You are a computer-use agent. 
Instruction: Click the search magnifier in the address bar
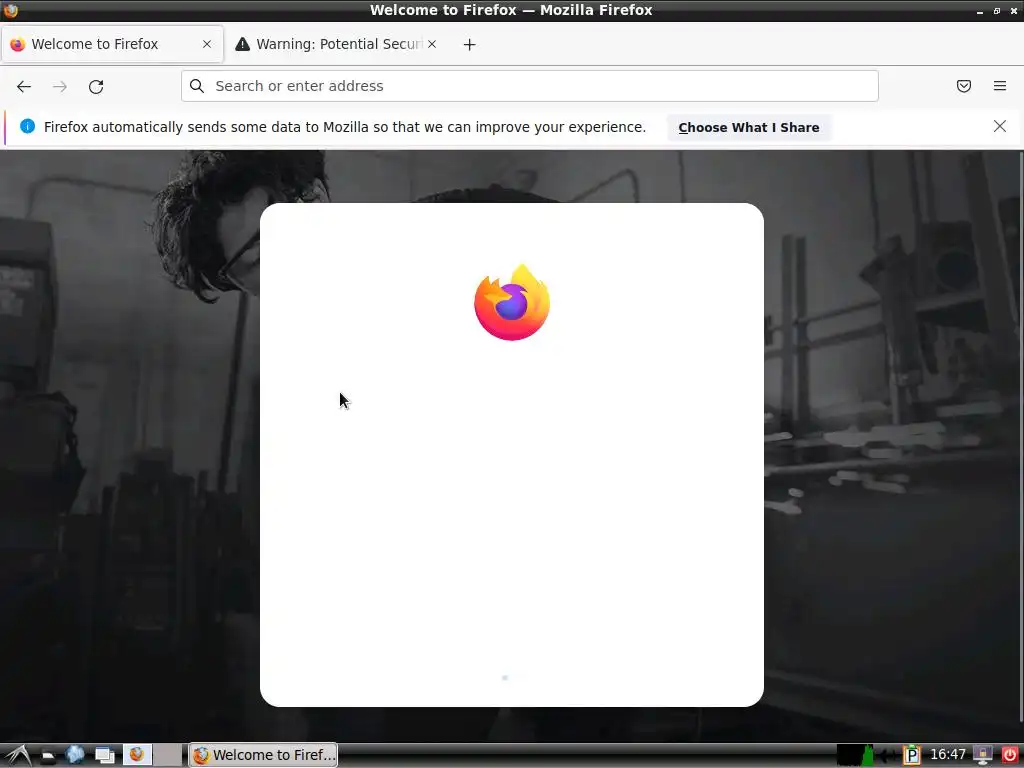pyautogui.click(x=197, y=86)
